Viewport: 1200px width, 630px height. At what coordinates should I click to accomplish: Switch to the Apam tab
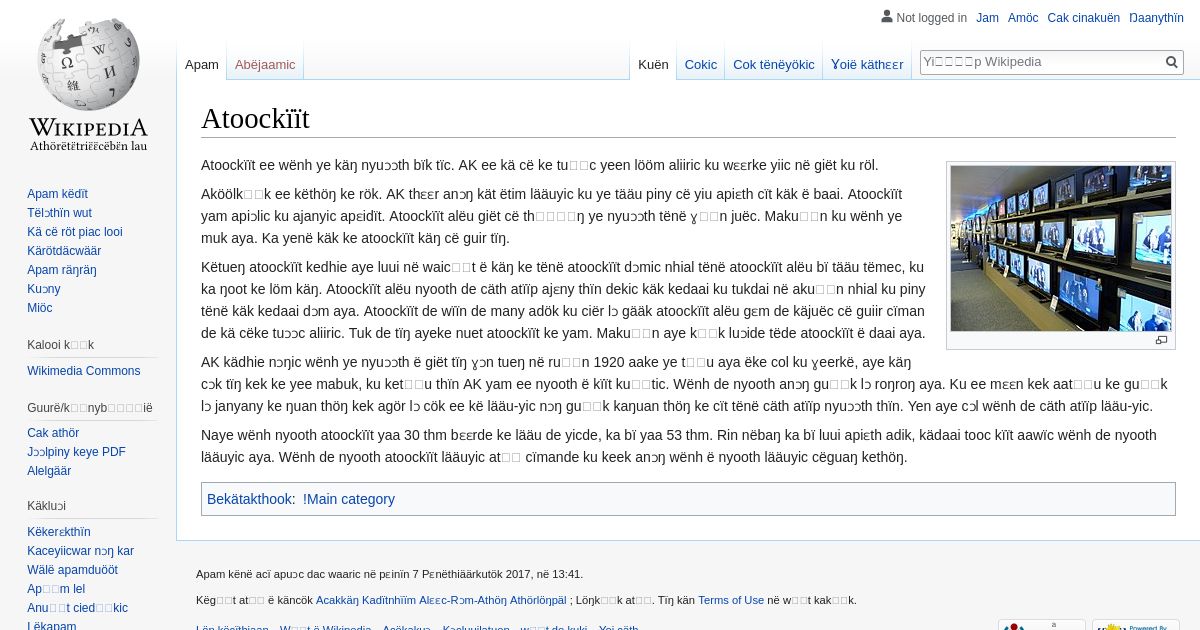[x=202, y=64]
